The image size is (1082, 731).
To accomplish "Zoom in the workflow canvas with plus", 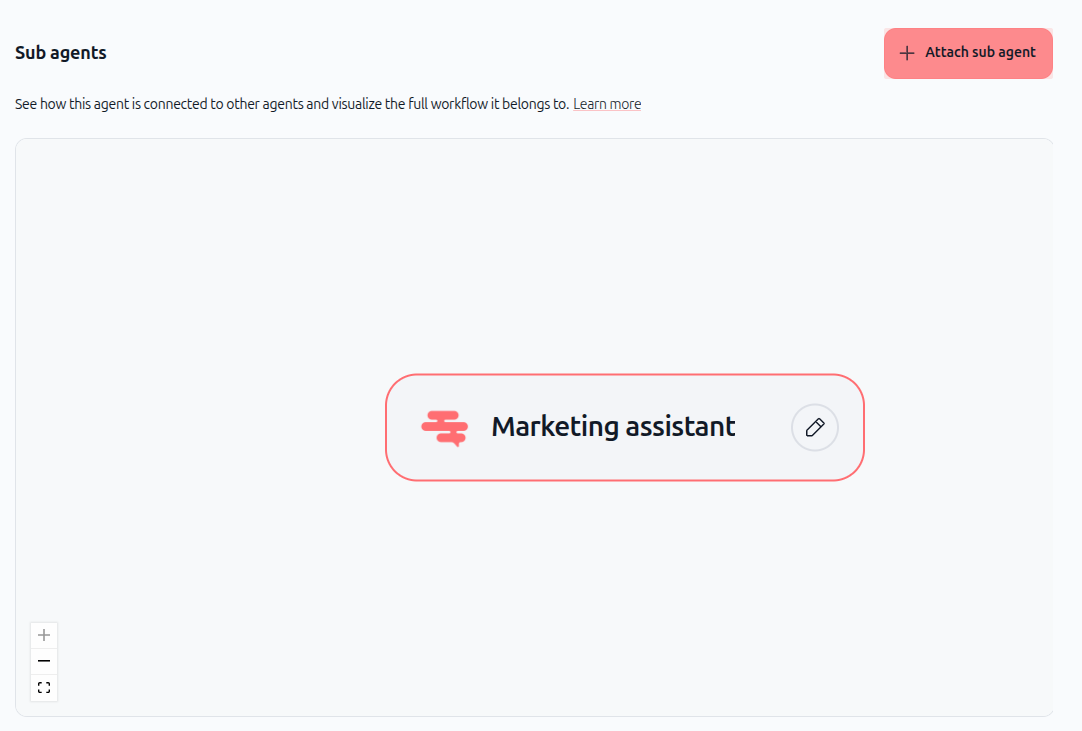I will click(44, 635).
